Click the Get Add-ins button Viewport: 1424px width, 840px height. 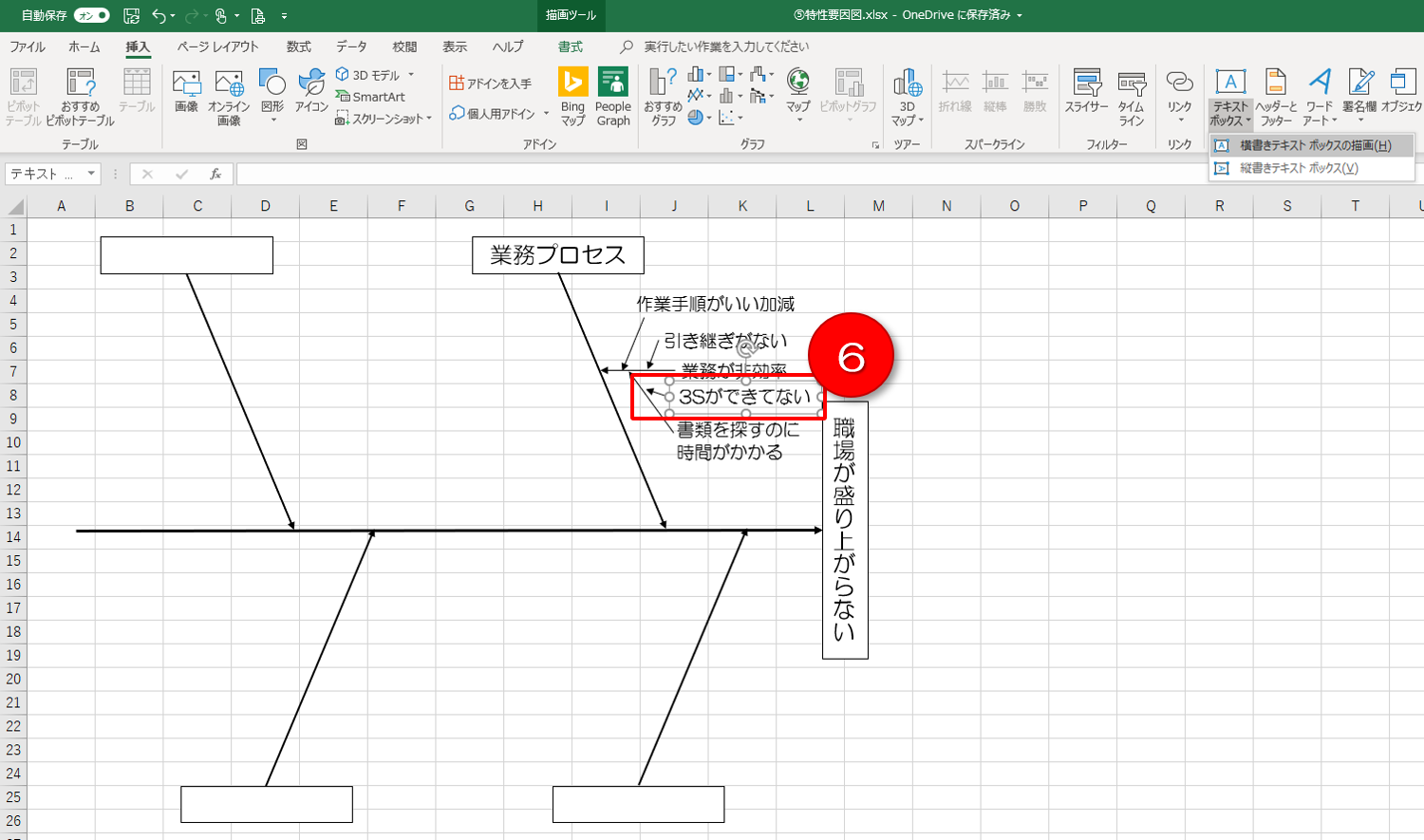click(491, 84)
